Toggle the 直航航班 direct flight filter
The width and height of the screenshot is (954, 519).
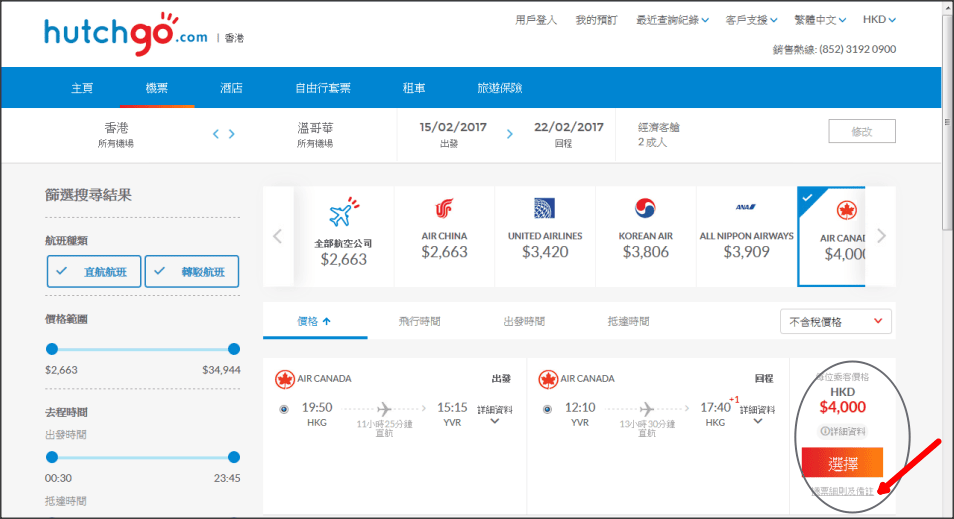click(93, 271)
